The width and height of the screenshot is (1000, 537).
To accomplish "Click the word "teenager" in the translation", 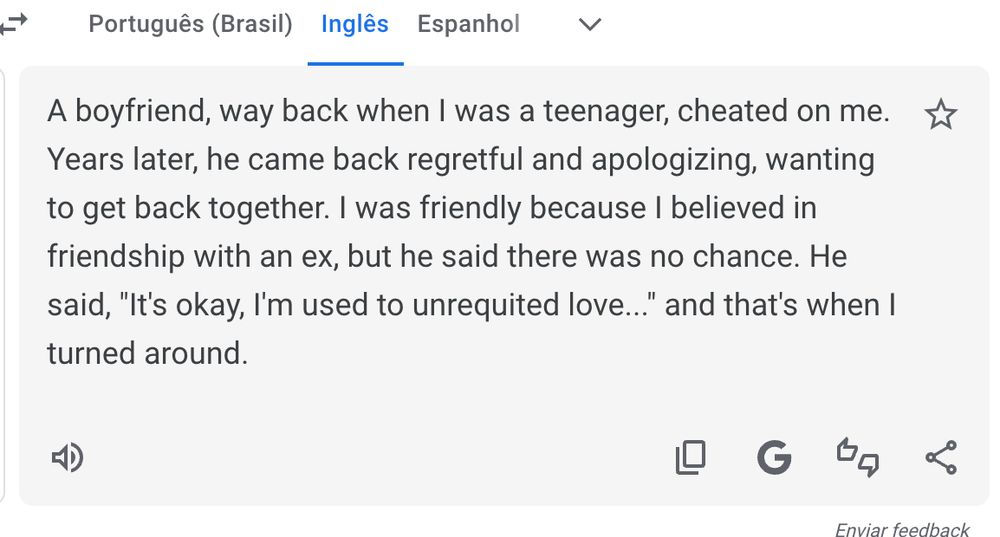I will [x=605, y=111].
